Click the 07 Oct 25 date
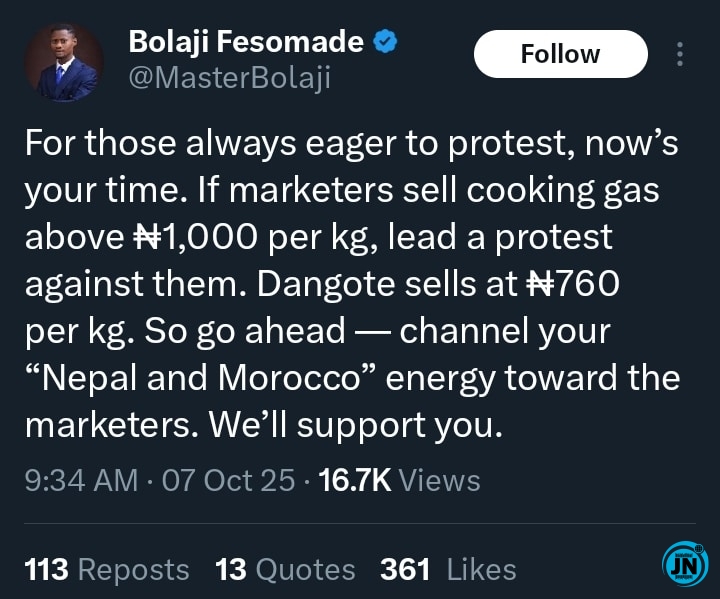Image resolution: width=720 pixels, height=599 pixels. click(x=228, y=480)
